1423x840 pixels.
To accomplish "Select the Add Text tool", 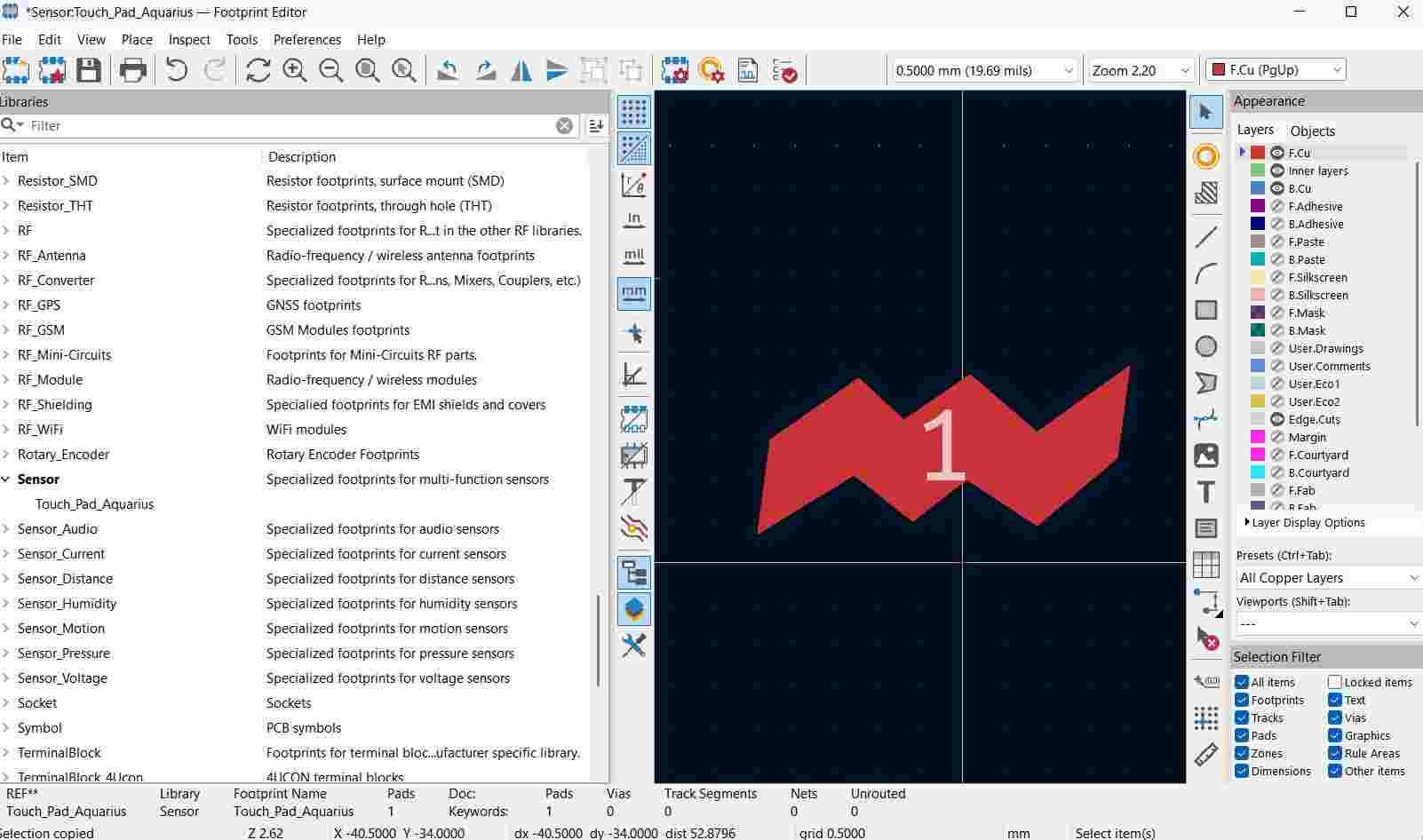I will [1205, 491].
